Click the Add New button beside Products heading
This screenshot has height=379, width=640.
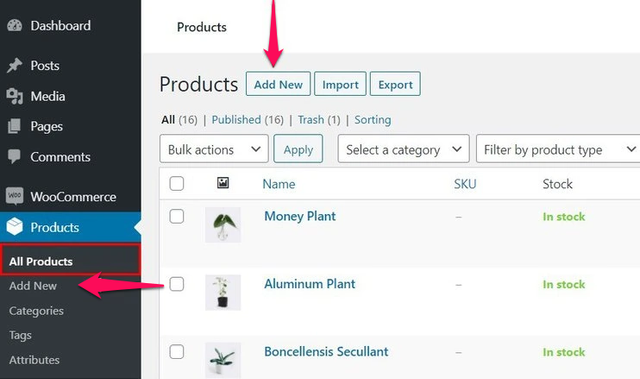[x=278, y=84]
